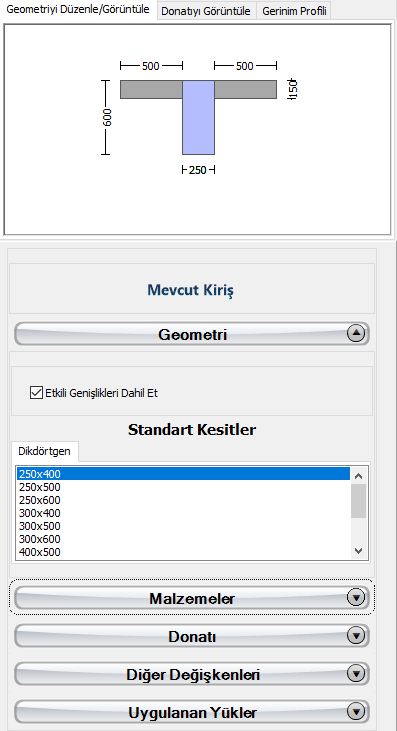Click the 250 width dimension label
The image size is (397, 731).
pyautogui.click(x=198, y=170)
